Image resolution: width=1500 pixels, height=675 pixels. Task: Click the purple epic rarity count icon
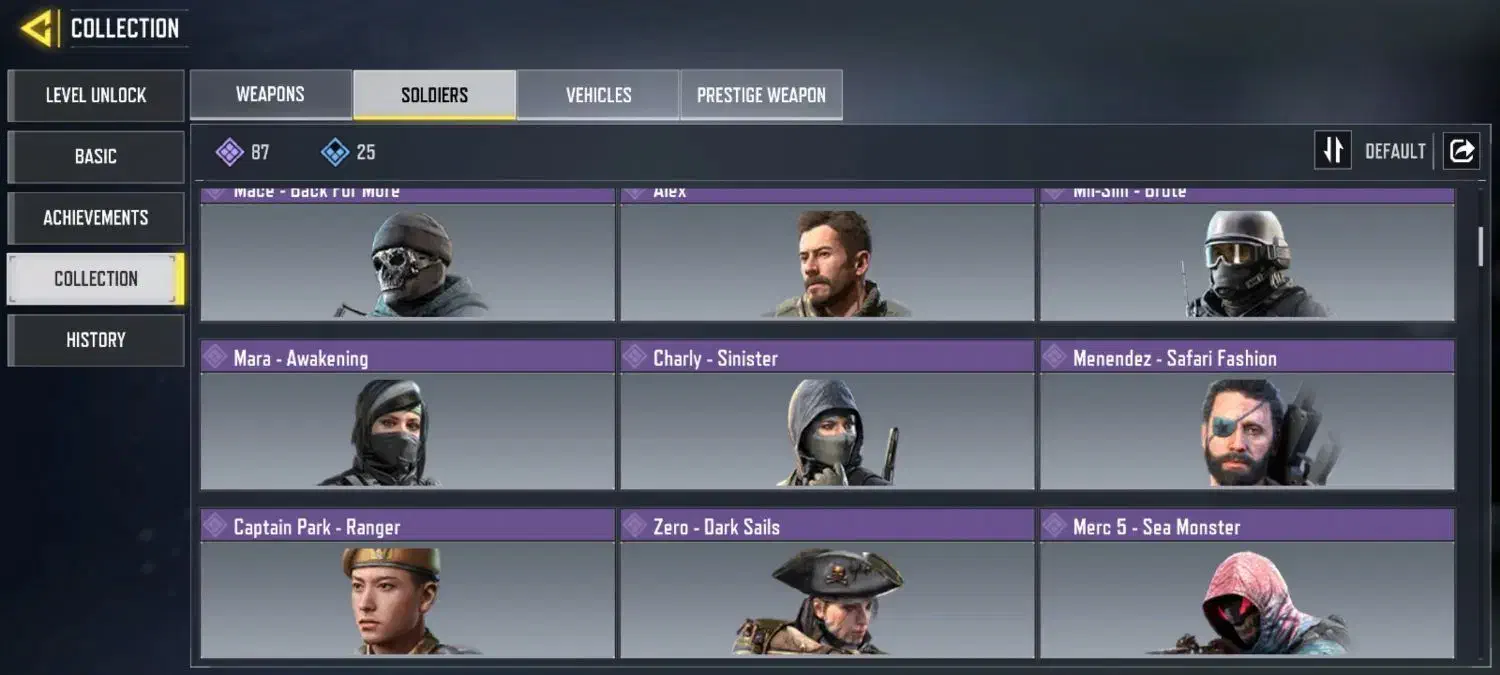pos(230,152)
